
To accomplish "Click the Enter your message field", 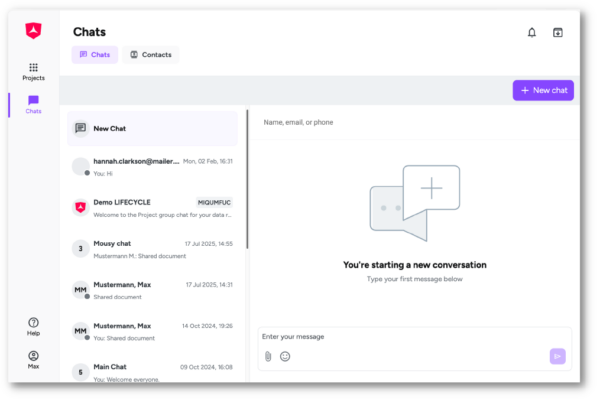I will pyautogui.click(x=400, y=337).
